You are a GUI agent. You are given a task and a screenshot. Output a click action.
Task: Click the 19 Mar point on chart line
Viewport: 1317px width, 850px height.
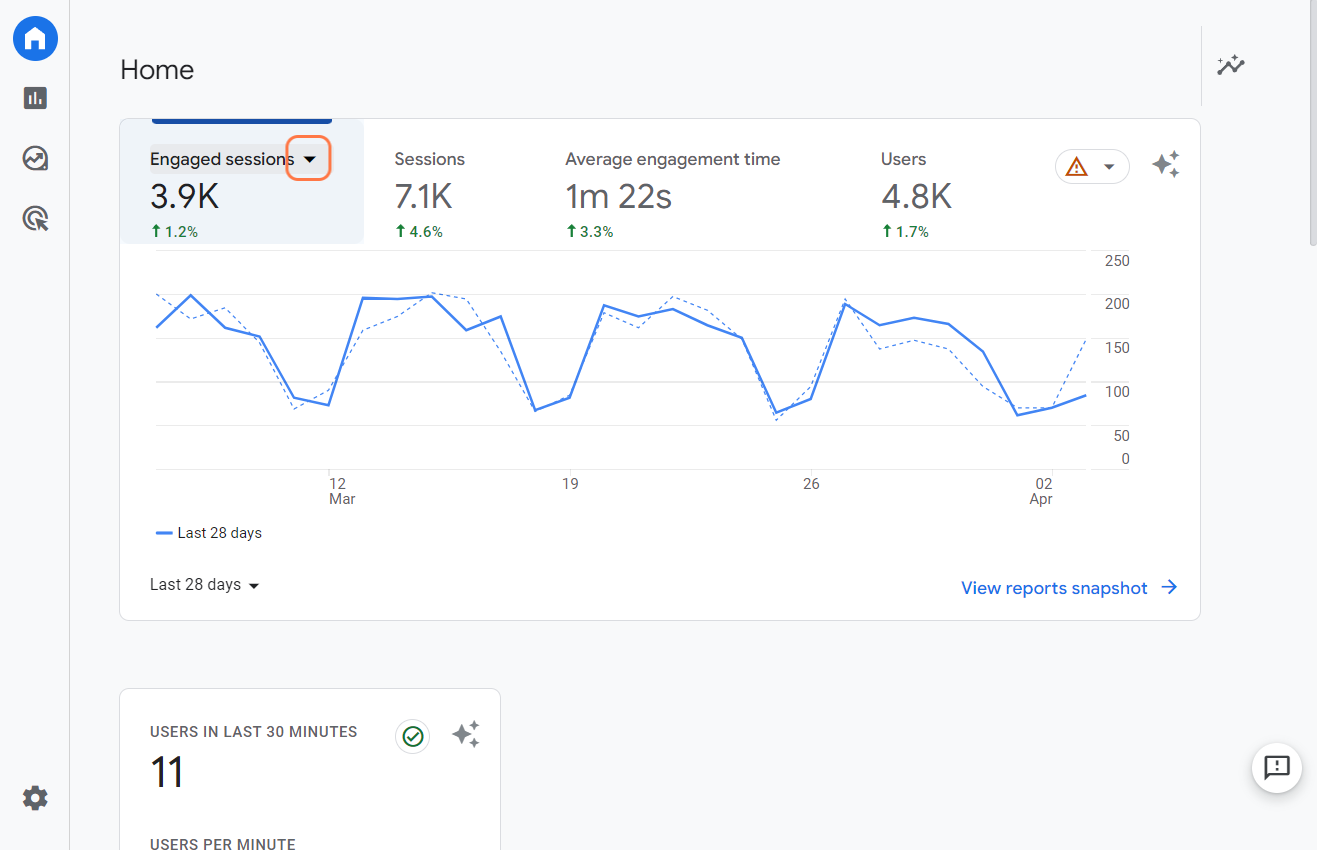[x=570, y=397]
